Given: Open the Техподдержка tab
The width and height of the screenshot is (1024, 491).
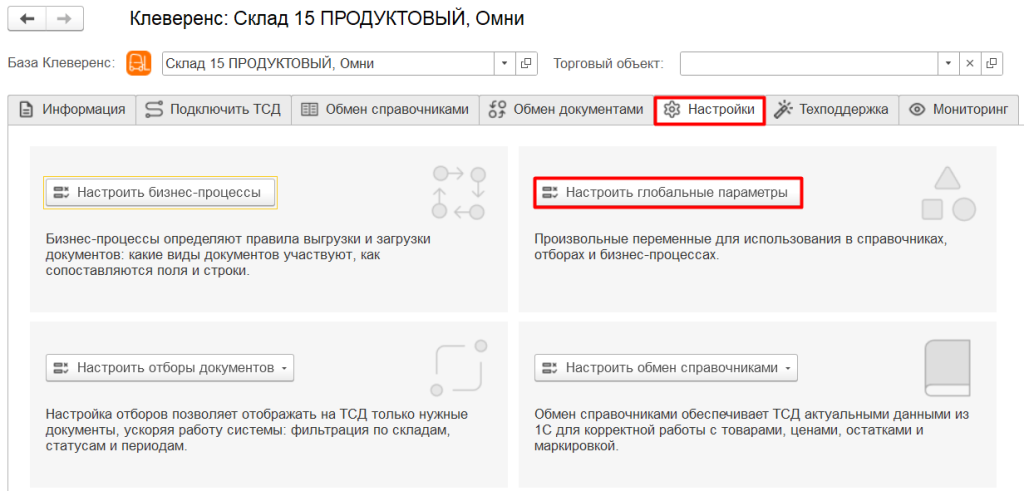Looking at the screenshot, I should point(831,110).
